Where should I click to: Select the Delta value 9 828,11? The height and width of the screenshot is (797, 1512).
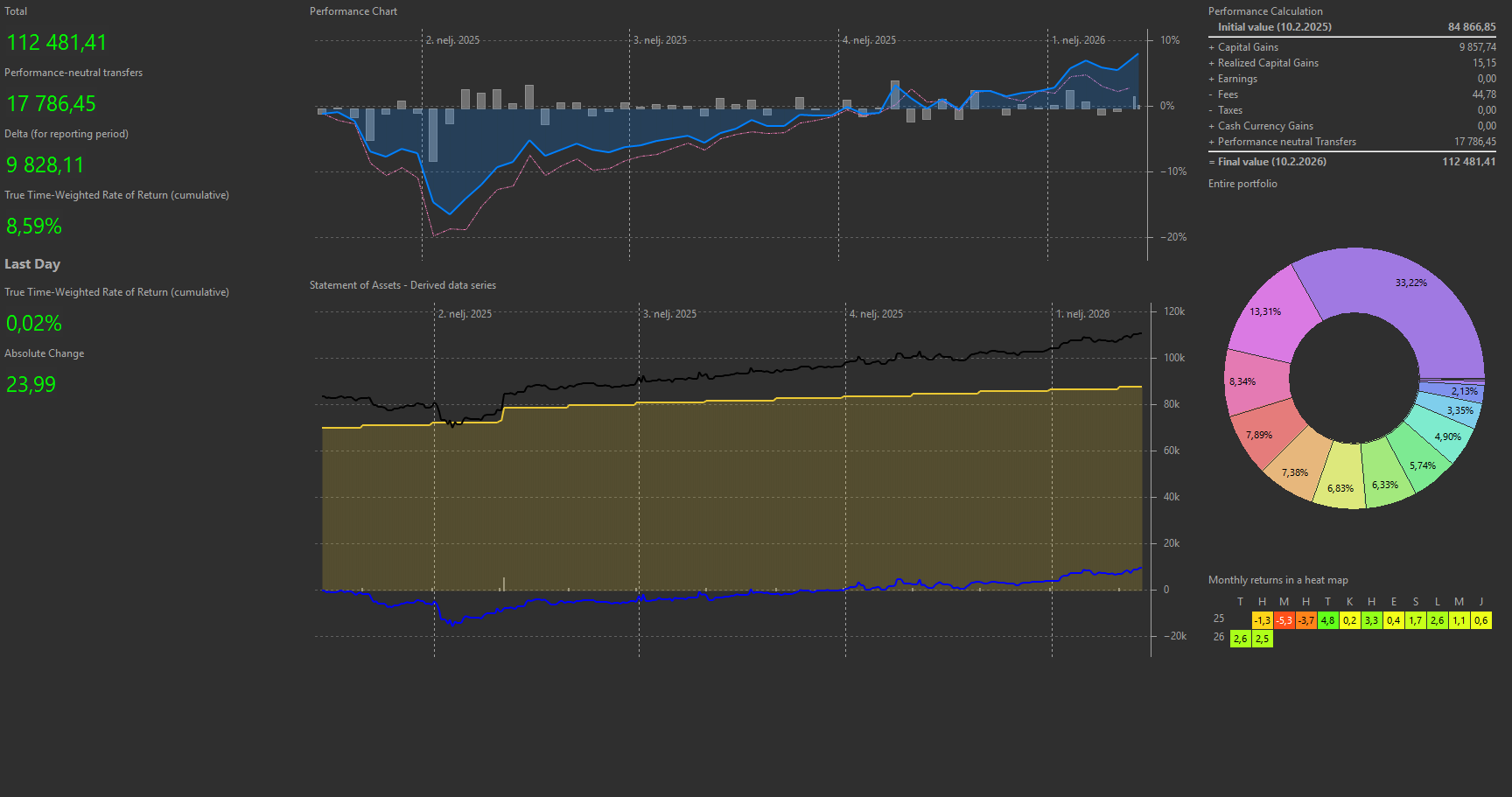click(45, 165)
